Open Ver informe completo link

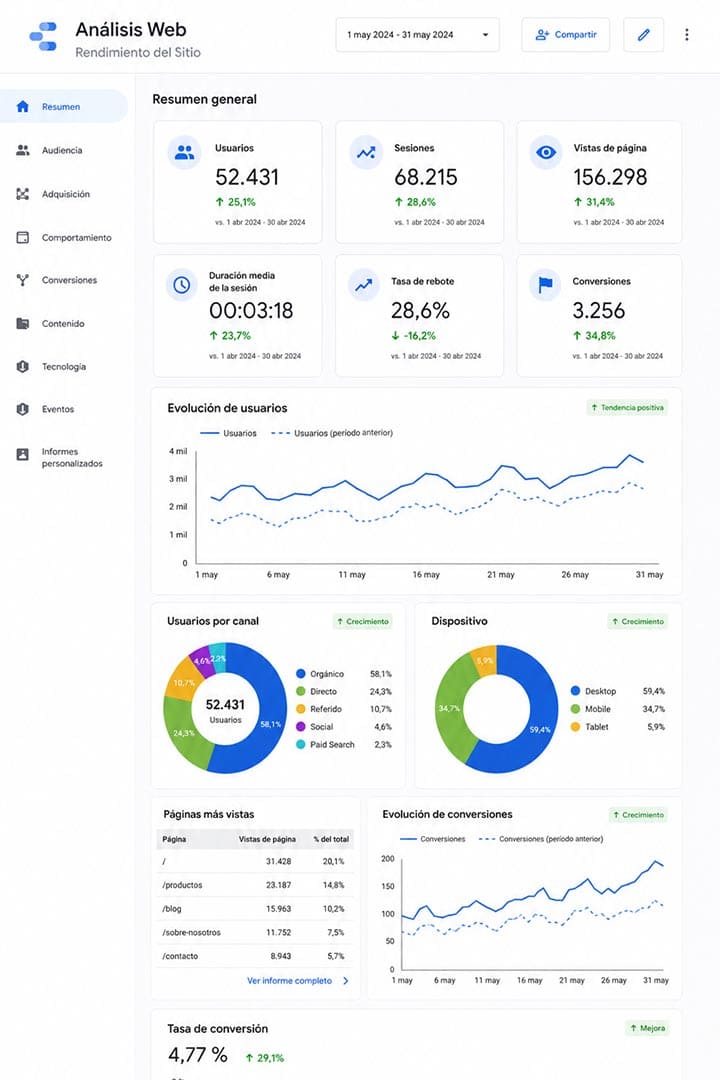click(289, 981)
